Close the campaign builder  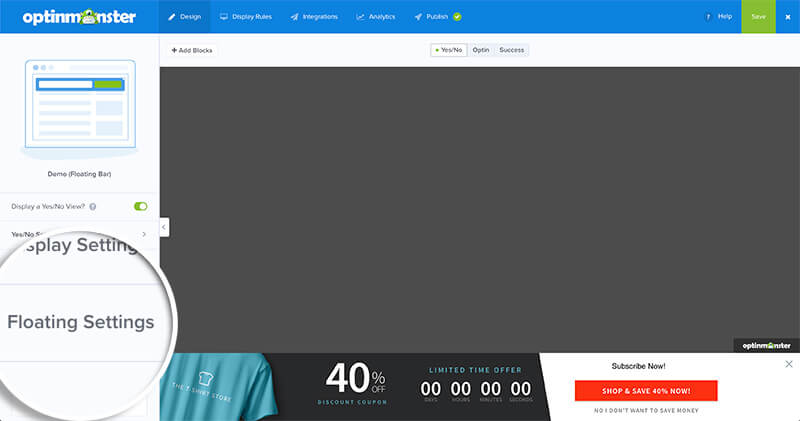click(788, 17)
